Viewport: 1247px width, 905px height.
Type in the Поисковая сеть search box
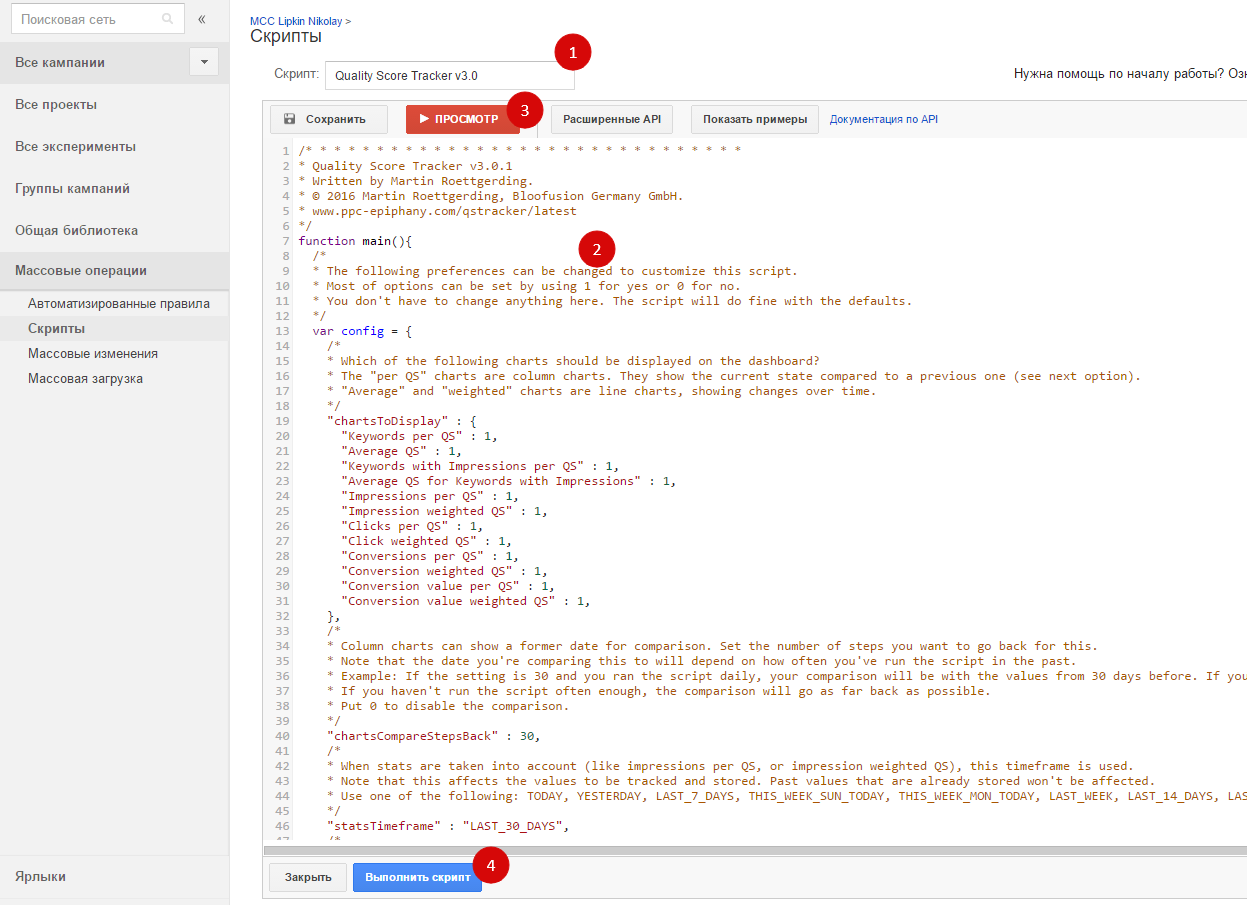[85, 19]
